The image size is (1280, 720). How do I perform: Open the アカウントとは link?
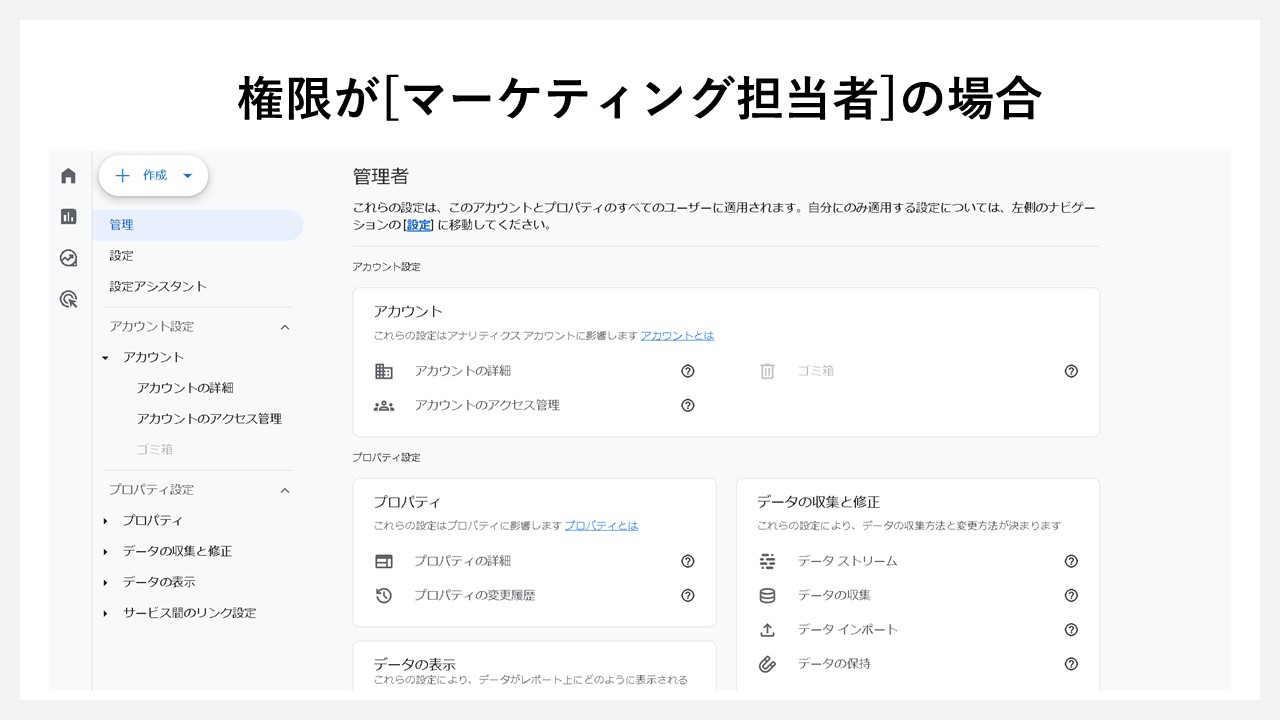(x=677, y=336)
